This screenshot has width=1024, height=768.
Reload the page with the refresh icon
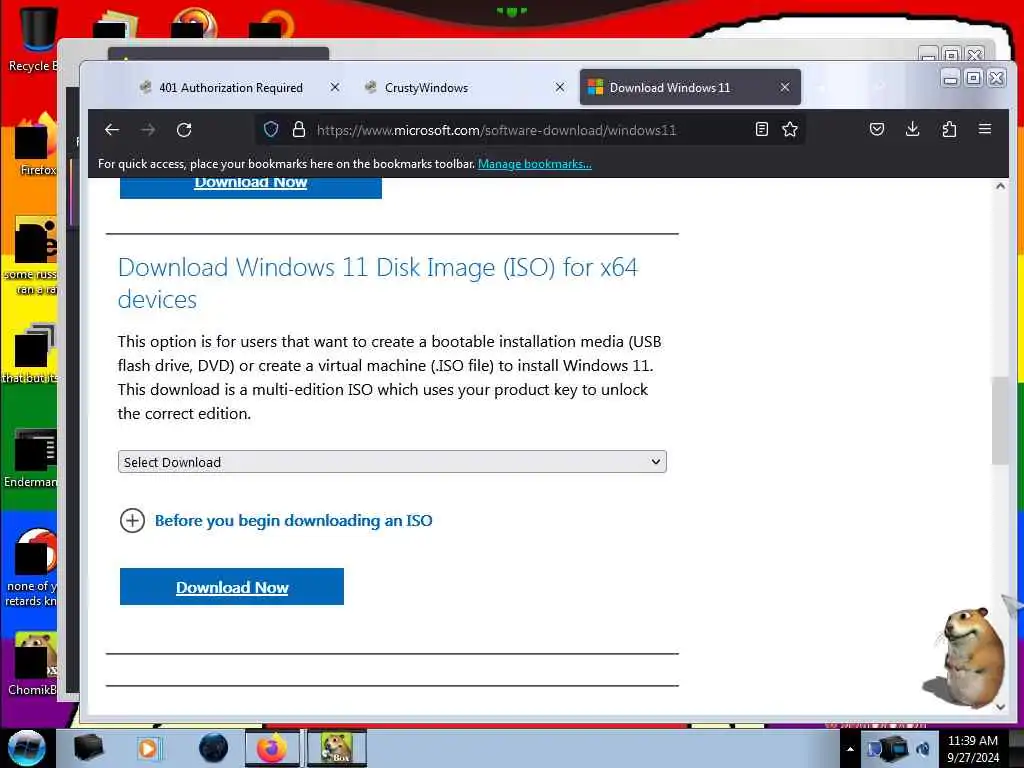(184, 130)
